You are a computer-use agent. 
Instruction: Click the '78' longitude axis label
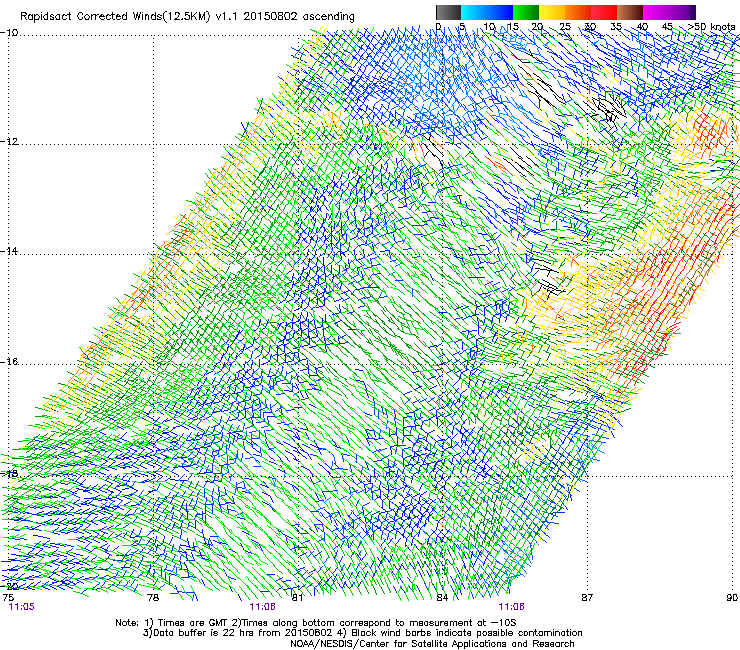click(x=153, y=598)
